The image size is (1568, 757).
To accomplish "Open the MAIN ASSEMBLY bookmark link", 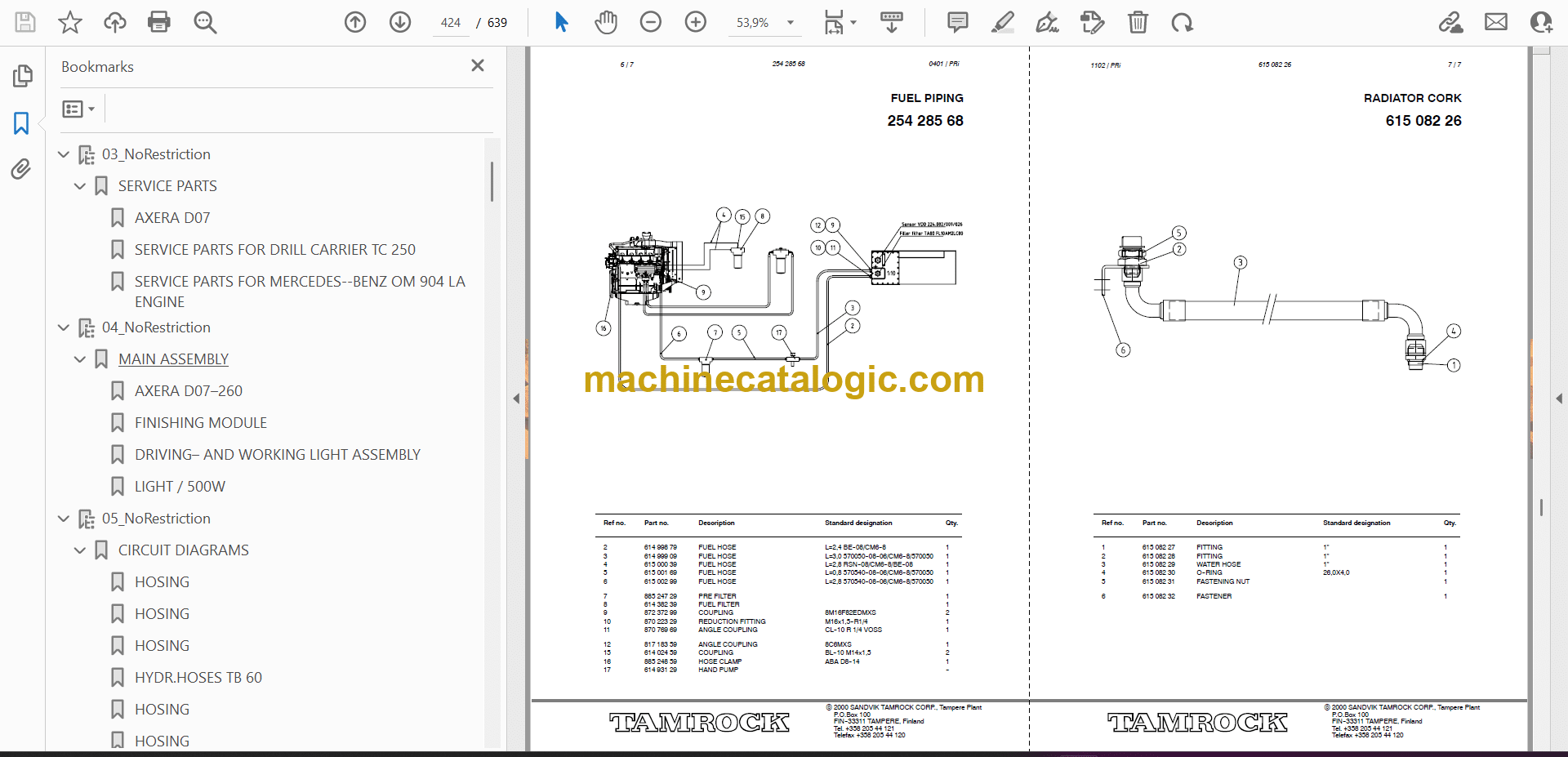I will pyautogui.click(x=173, y=359).
